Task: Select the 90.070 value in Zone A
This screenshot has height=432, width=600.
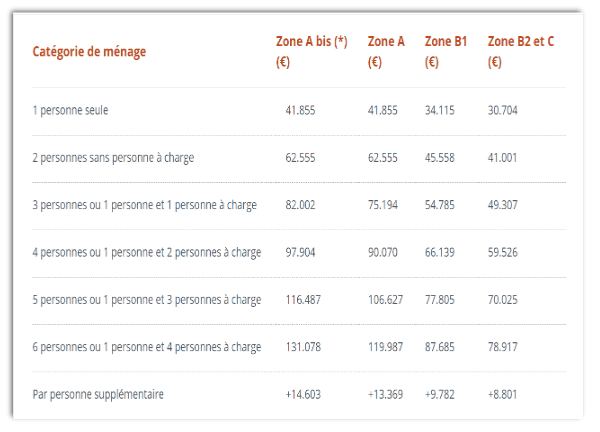Action: [383, 253]
